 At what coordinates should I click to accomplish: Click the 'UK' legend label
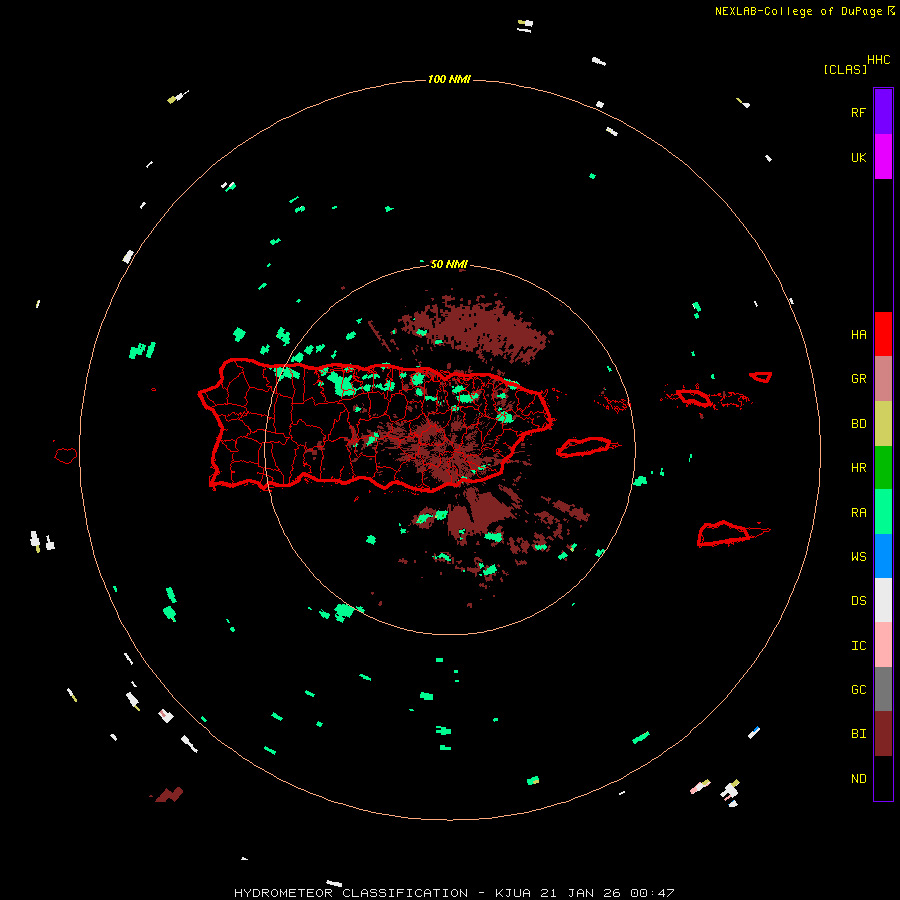[x=858, y=157]
